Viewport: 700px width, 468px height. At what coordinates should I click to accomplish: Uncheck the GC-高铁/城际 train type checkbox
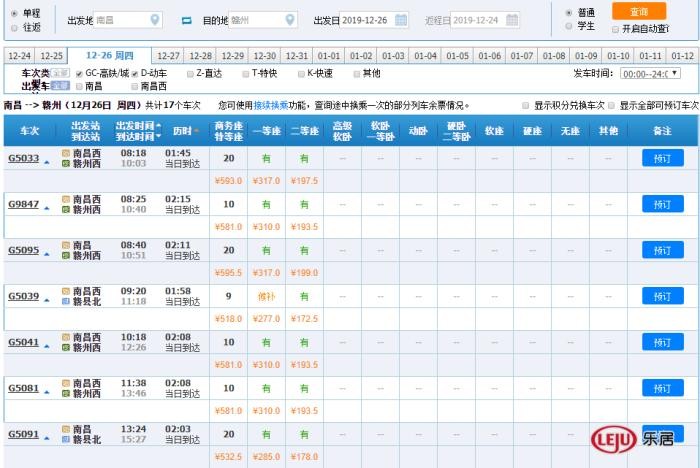[79, 73]
